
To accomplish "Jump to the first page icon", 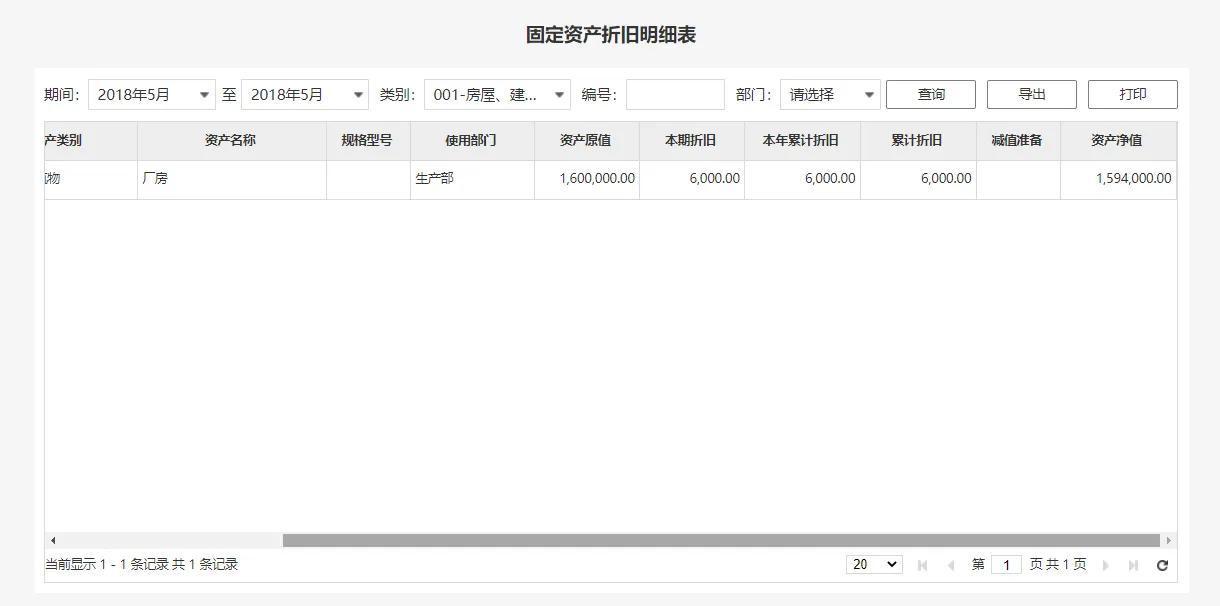I will (x=921, y=564).
